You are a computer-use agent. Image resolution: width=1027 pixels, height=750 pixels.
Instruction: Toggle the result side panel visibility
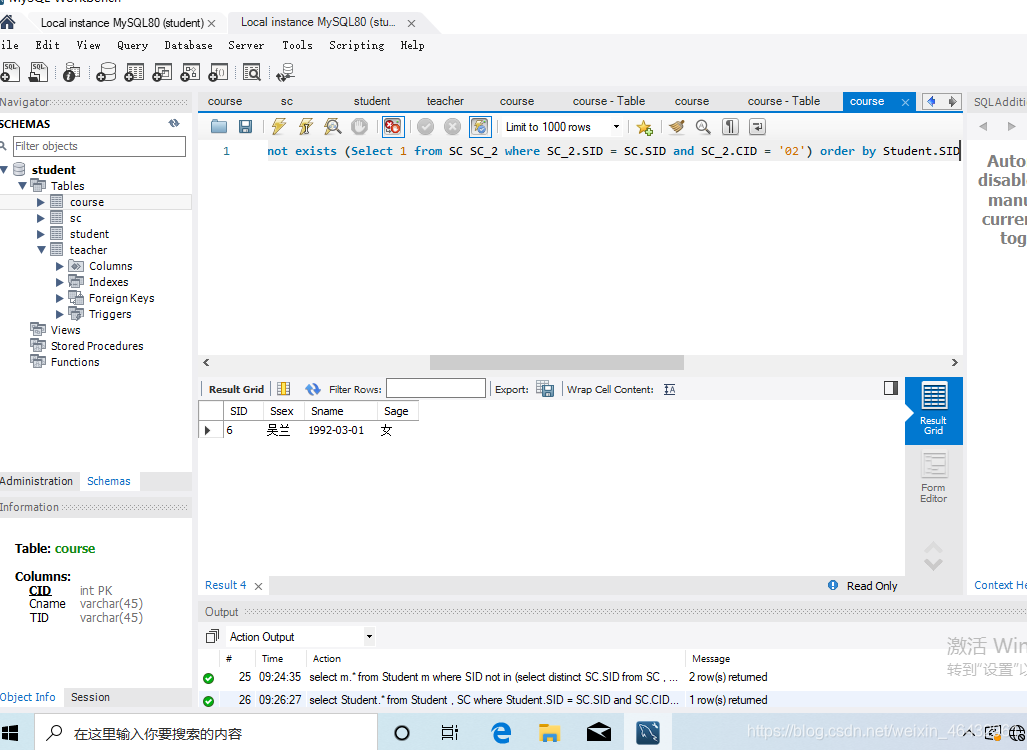pyautogui.click(x=891, y=388)
